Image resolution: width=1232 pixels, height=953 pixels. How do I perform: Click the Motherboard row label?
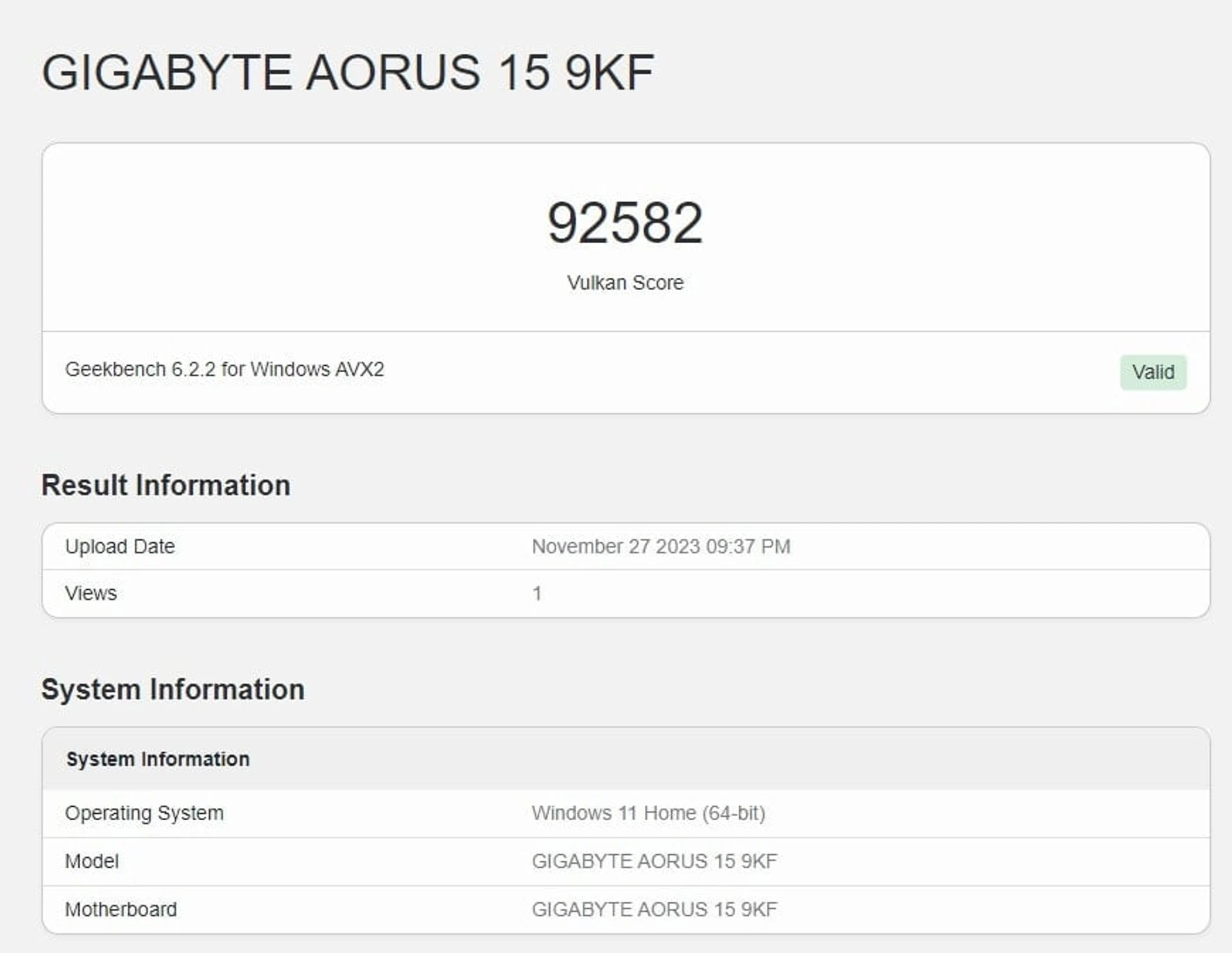(x=121, y=909)
